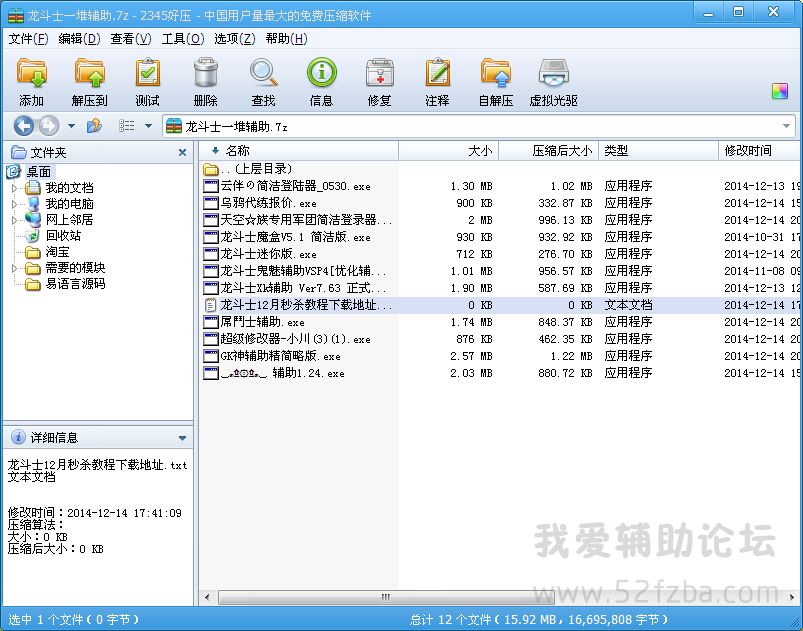Open the 文件(F) menu
This screenshot has height=631, width=803.
(28, 39)
